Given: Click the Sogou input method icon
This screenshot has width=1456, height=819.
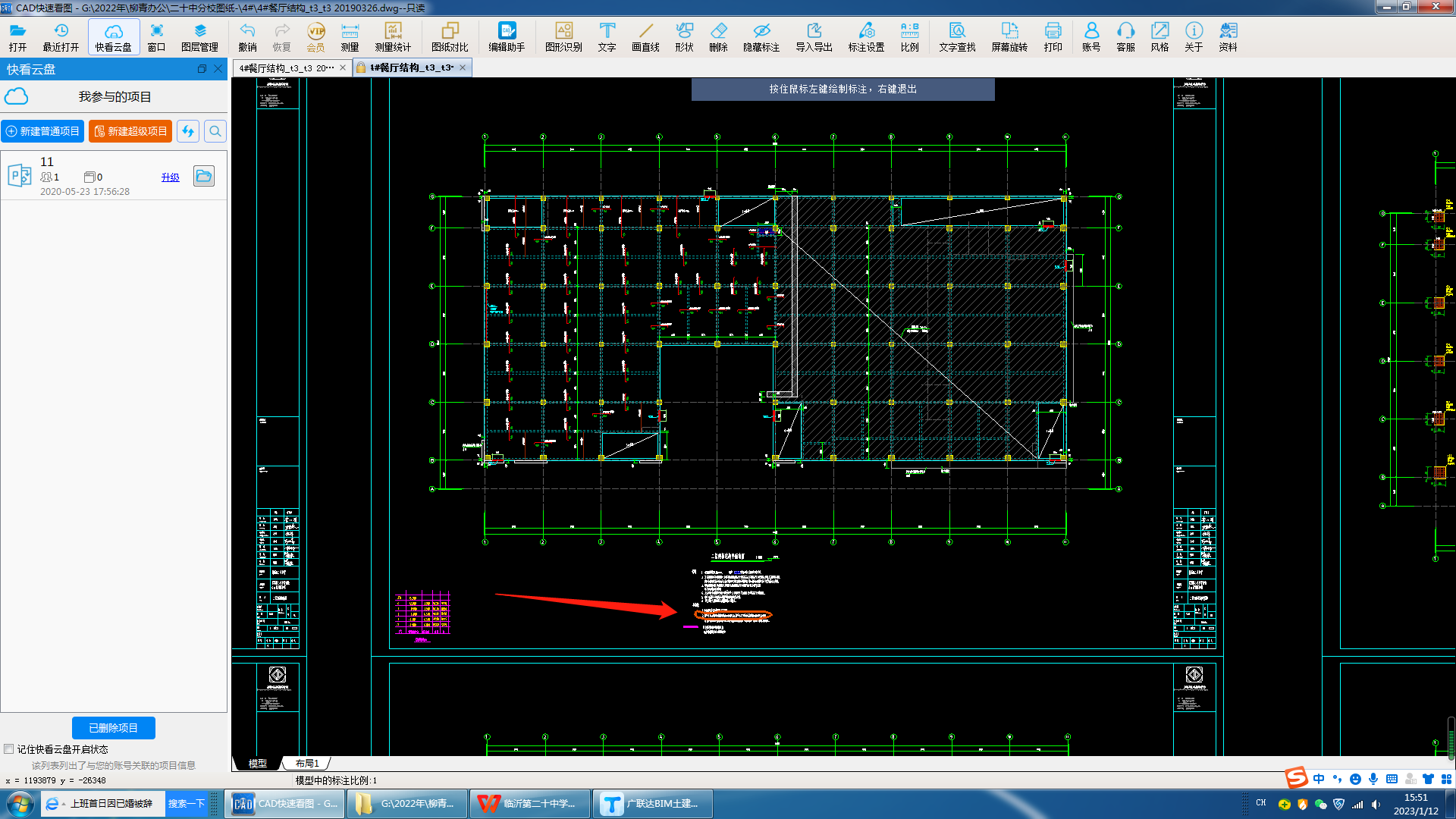Looking at the screenshot, I should coord(1296,778).
